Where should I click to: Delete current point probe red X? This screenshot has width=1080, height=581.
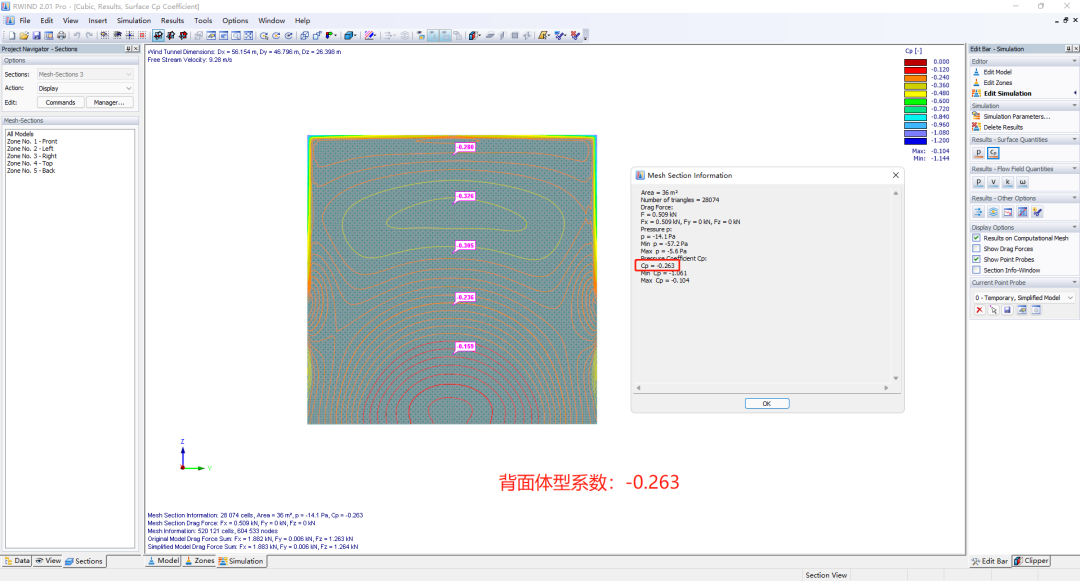point(979,310)
